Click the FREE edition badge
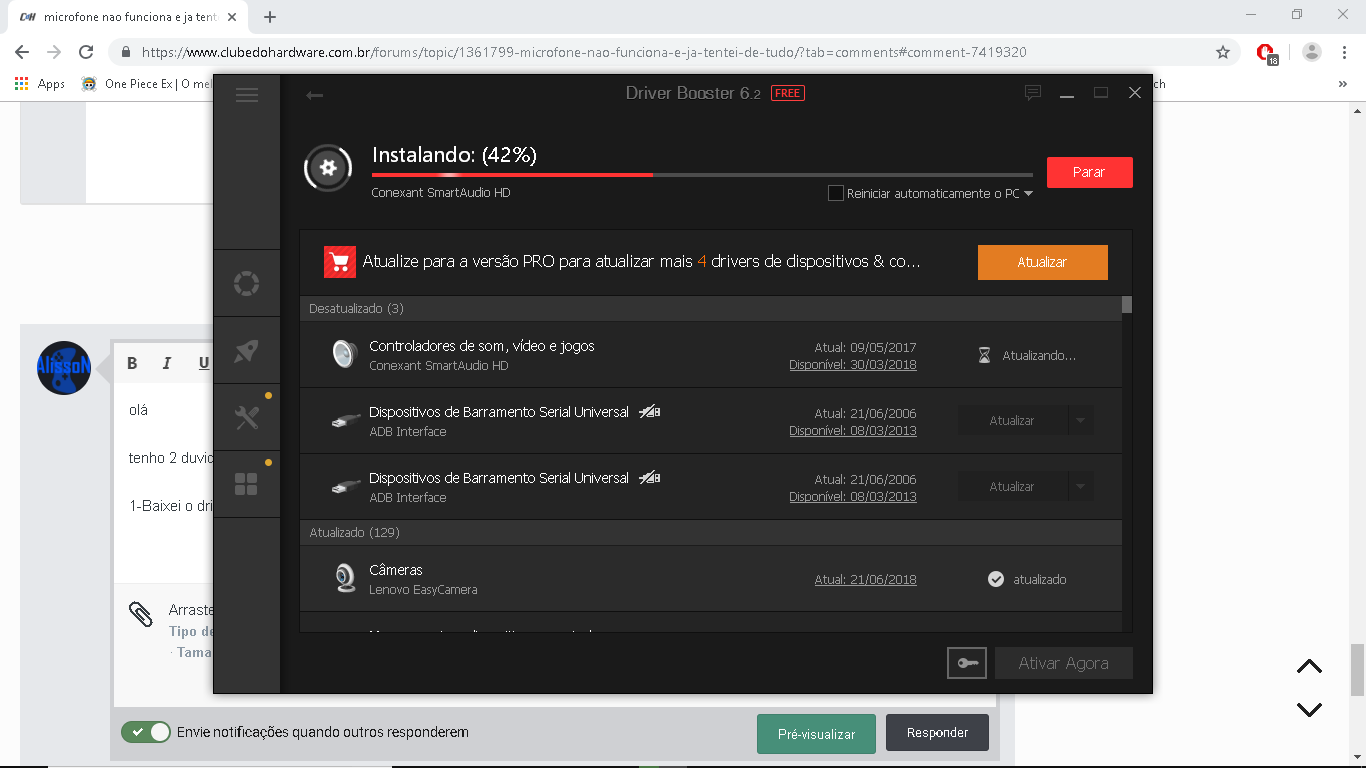 (788, 93)
